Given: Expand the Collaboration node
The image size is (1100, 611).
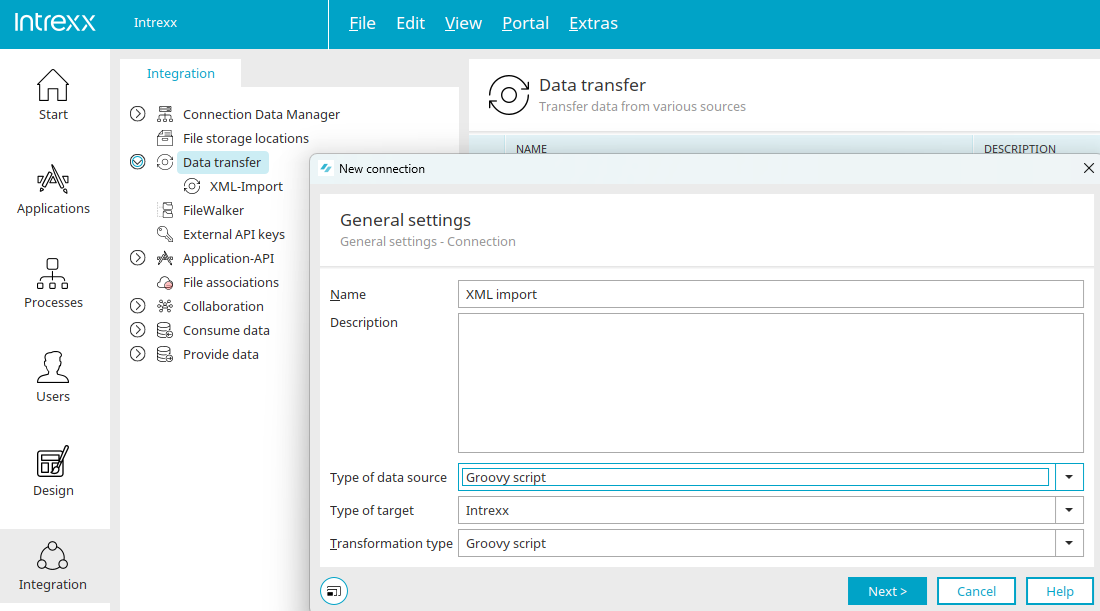Looking at the screenshot, I should point(138,306).
